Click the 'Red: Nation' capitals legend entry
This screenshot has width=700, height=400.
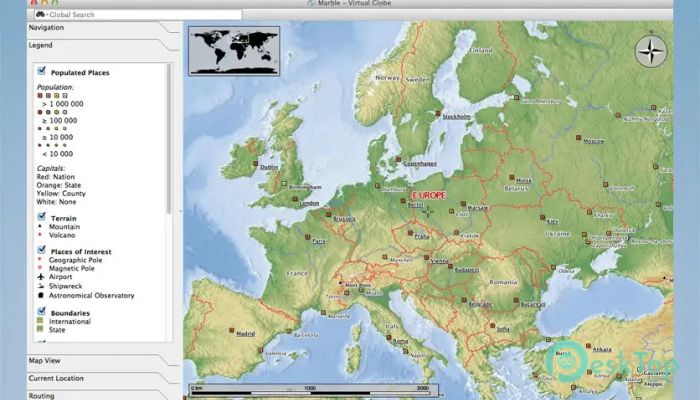[x=56, y=177]
